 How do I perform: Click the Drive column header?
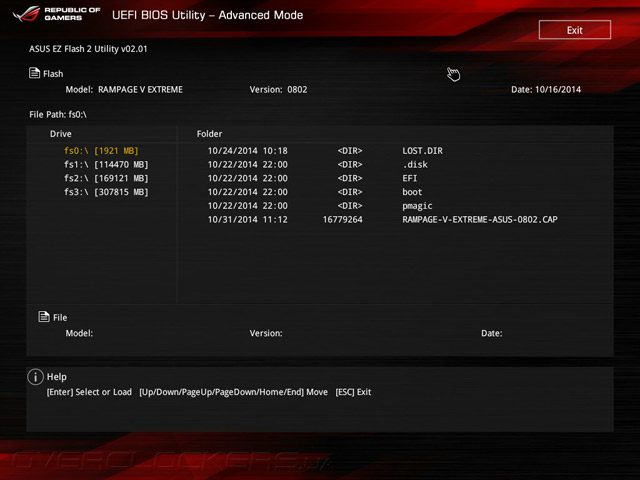click(60, 134)
